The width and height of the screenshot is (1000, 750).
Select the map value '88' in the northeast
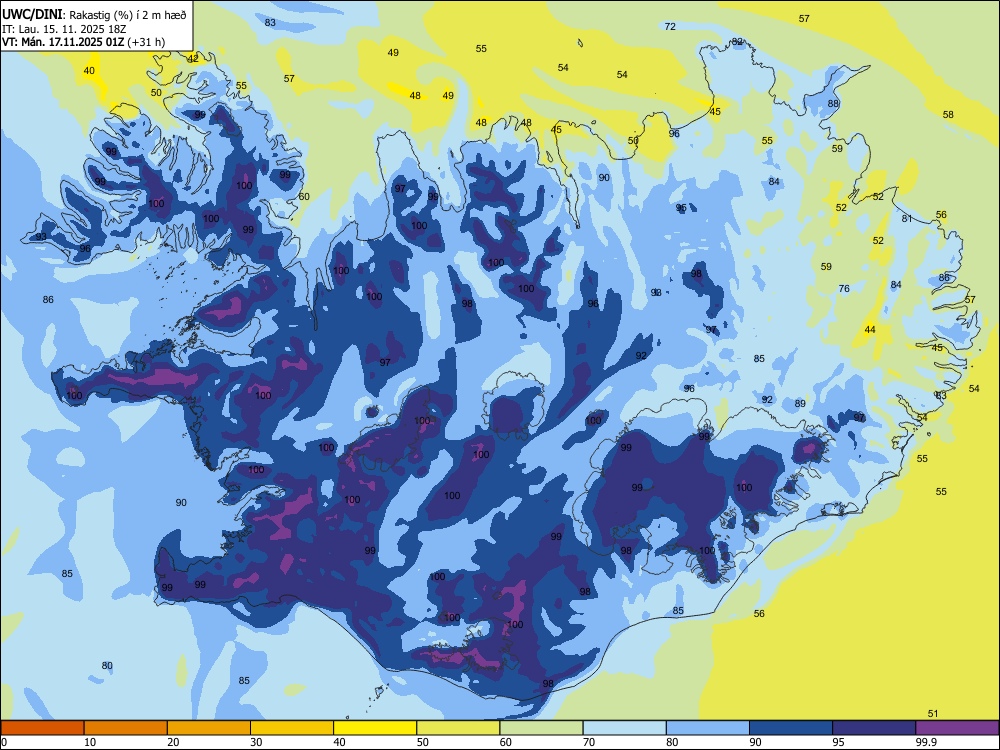point(833,103)
